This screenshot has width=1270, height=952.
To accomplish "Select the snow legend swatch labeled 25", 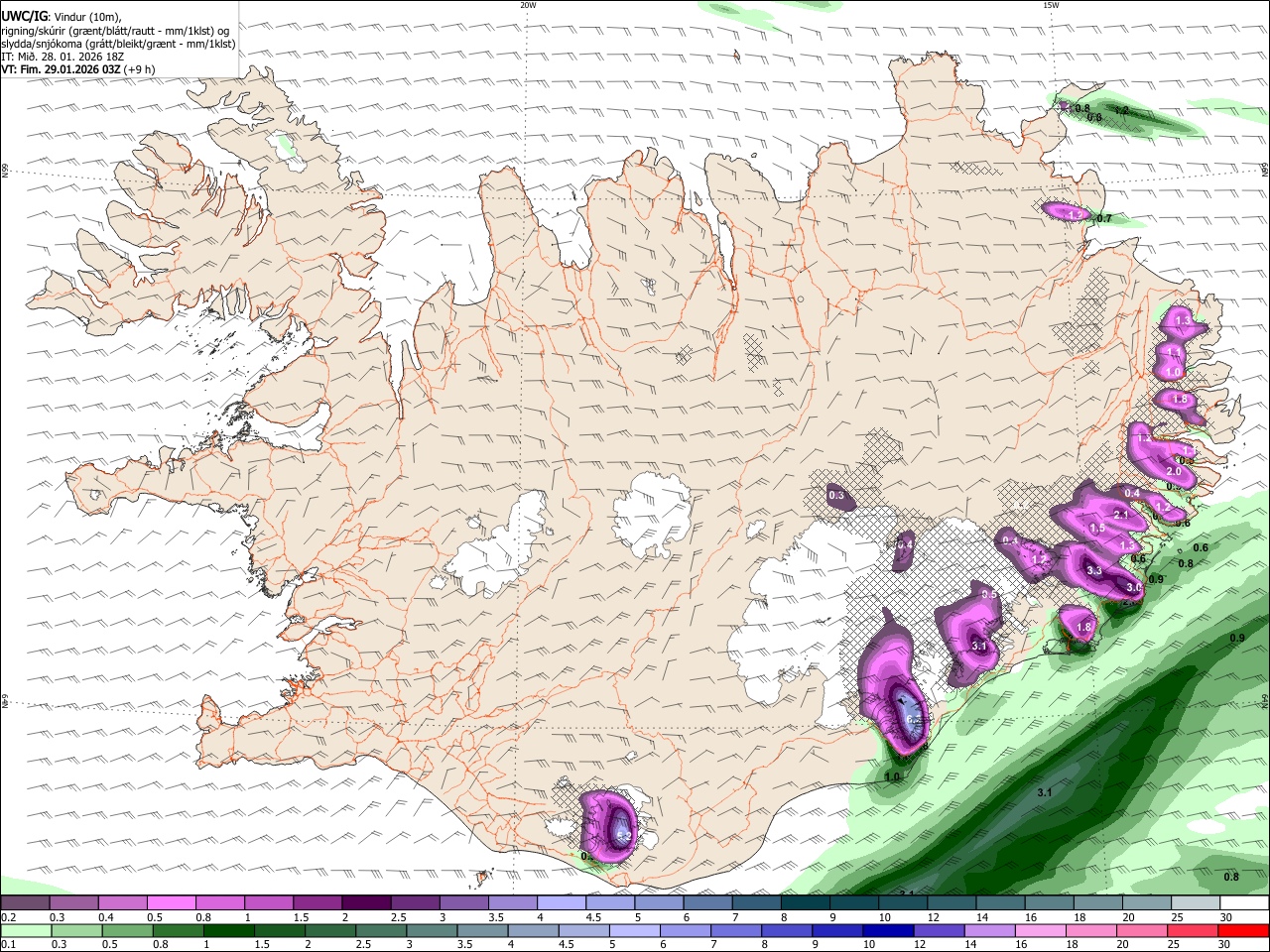I will pos(1196,903).
